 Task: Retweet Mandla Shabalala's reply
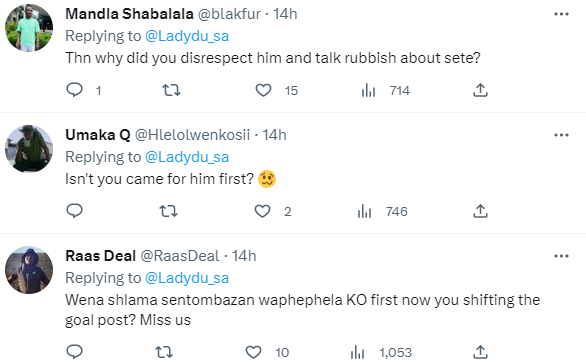[171, 90]
